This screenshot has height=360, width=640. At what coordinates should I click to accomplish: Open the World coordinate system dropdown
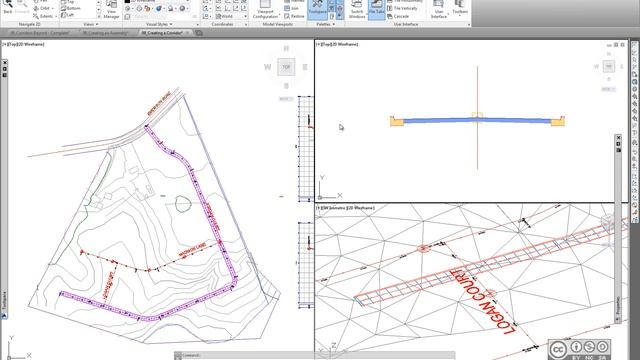tap(231, 16)
